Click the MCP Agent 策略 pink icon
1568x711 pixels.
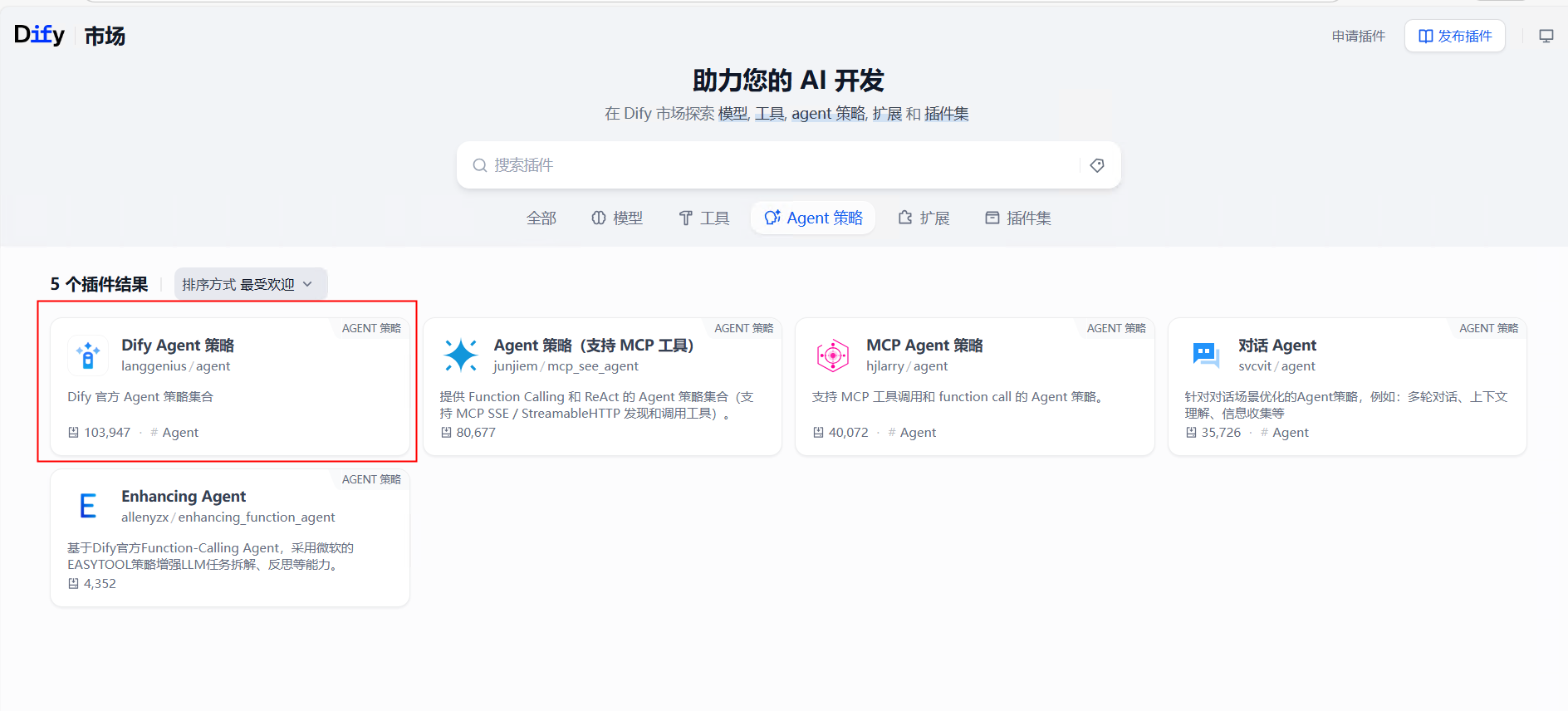832,355
